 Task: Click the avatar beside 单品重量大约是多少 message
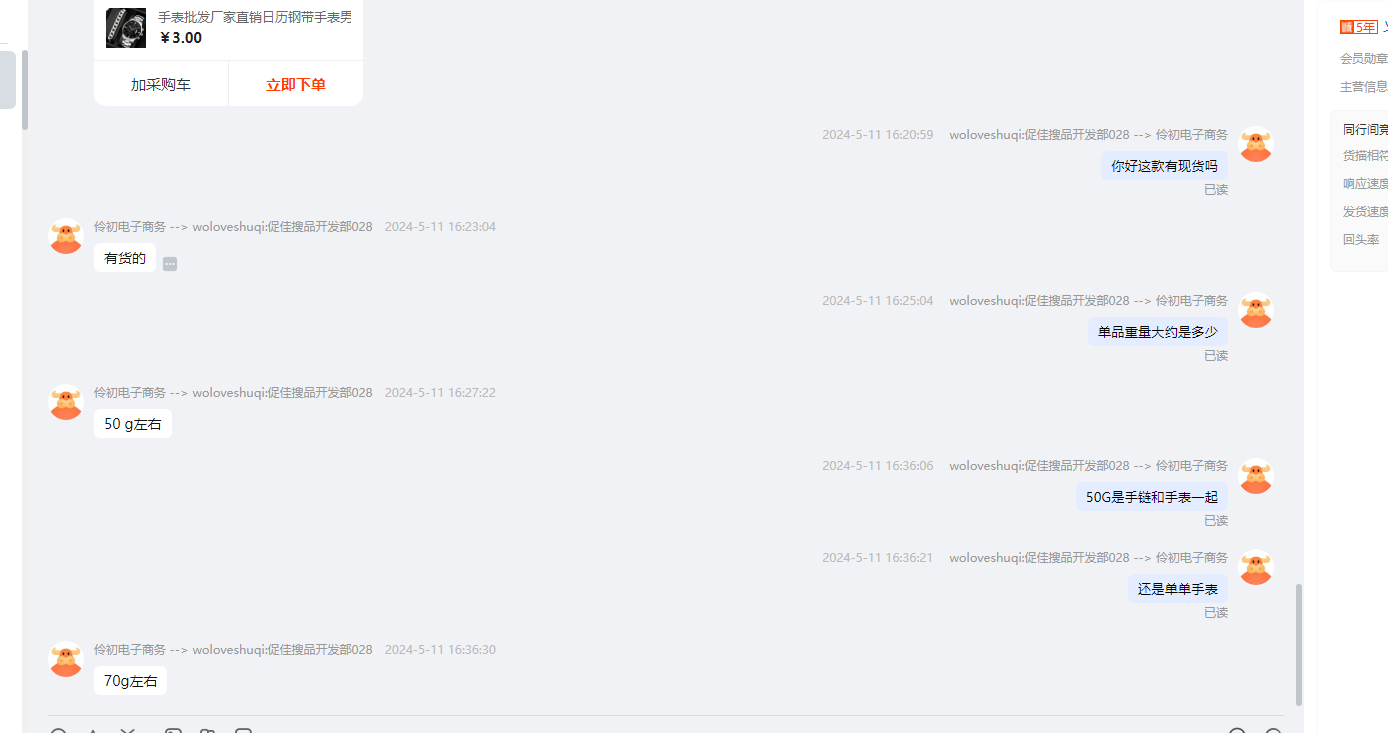coord(1256,310)
